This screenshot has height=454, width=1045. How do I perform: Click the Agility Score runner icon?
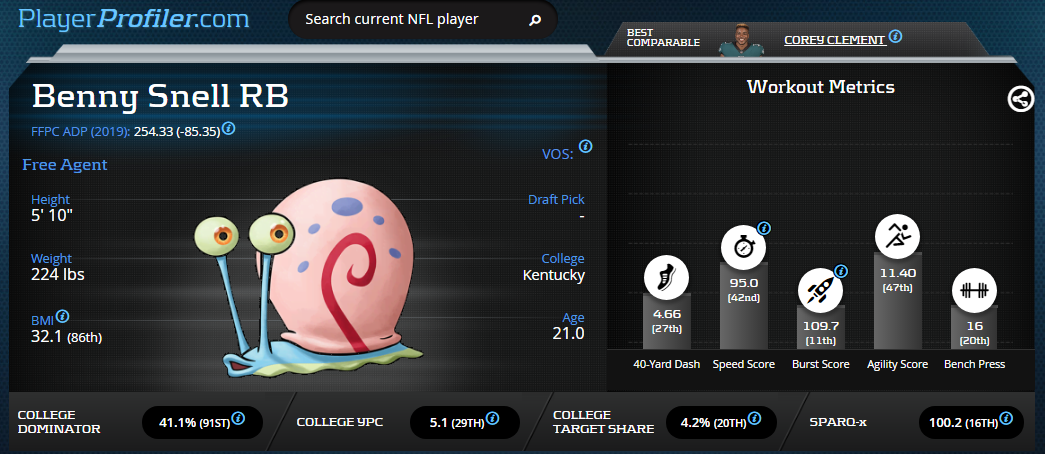[896, 236]
